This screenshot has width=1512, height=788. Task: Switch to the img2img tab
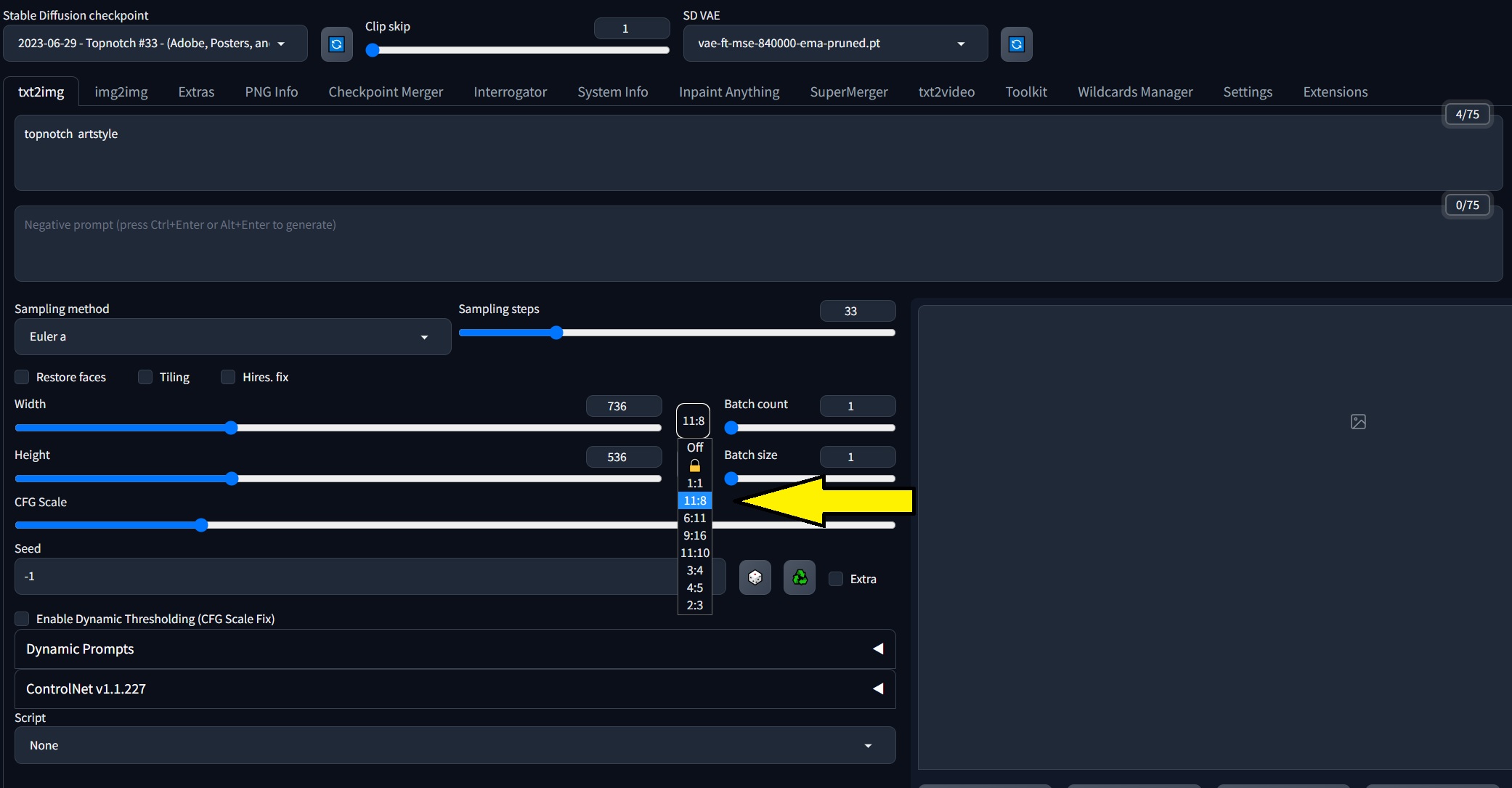click(121, 92)
